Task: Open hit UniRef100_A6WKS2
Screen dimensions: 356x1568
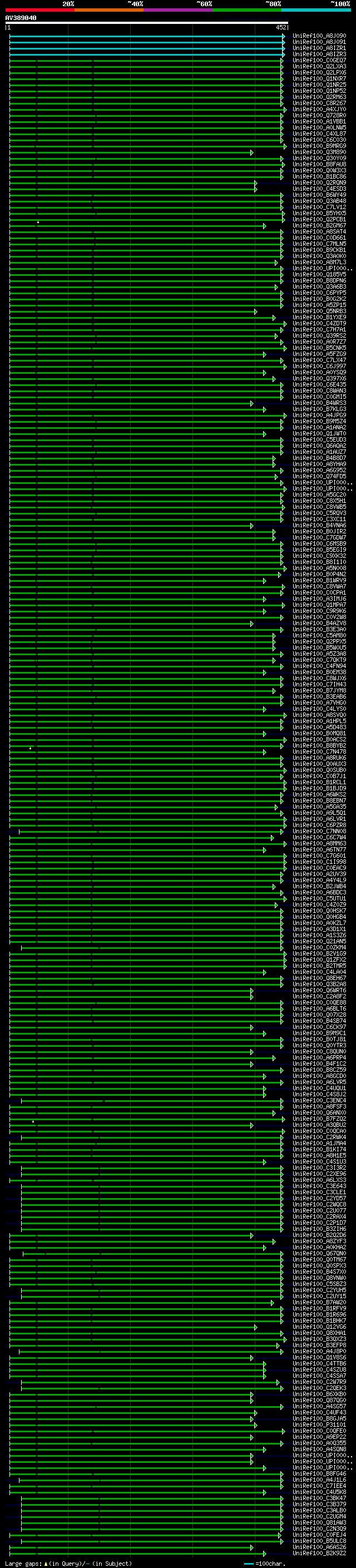Action: coord(319,794)
